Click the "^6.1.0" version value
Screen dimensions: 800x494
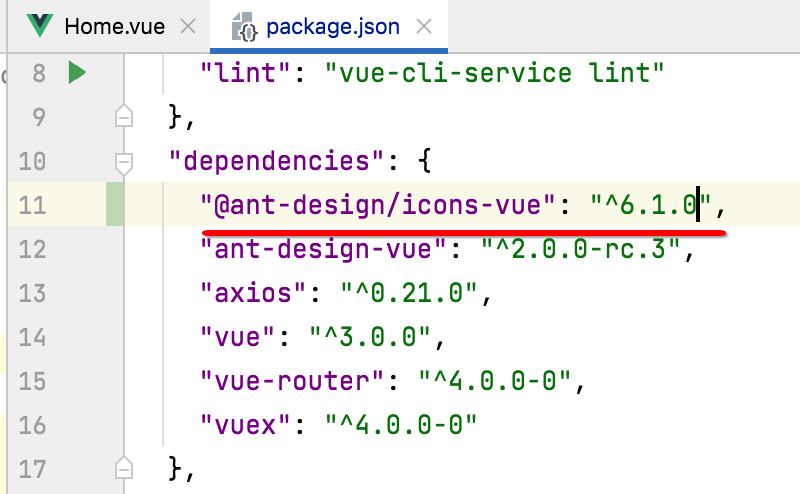coord(651,205)
